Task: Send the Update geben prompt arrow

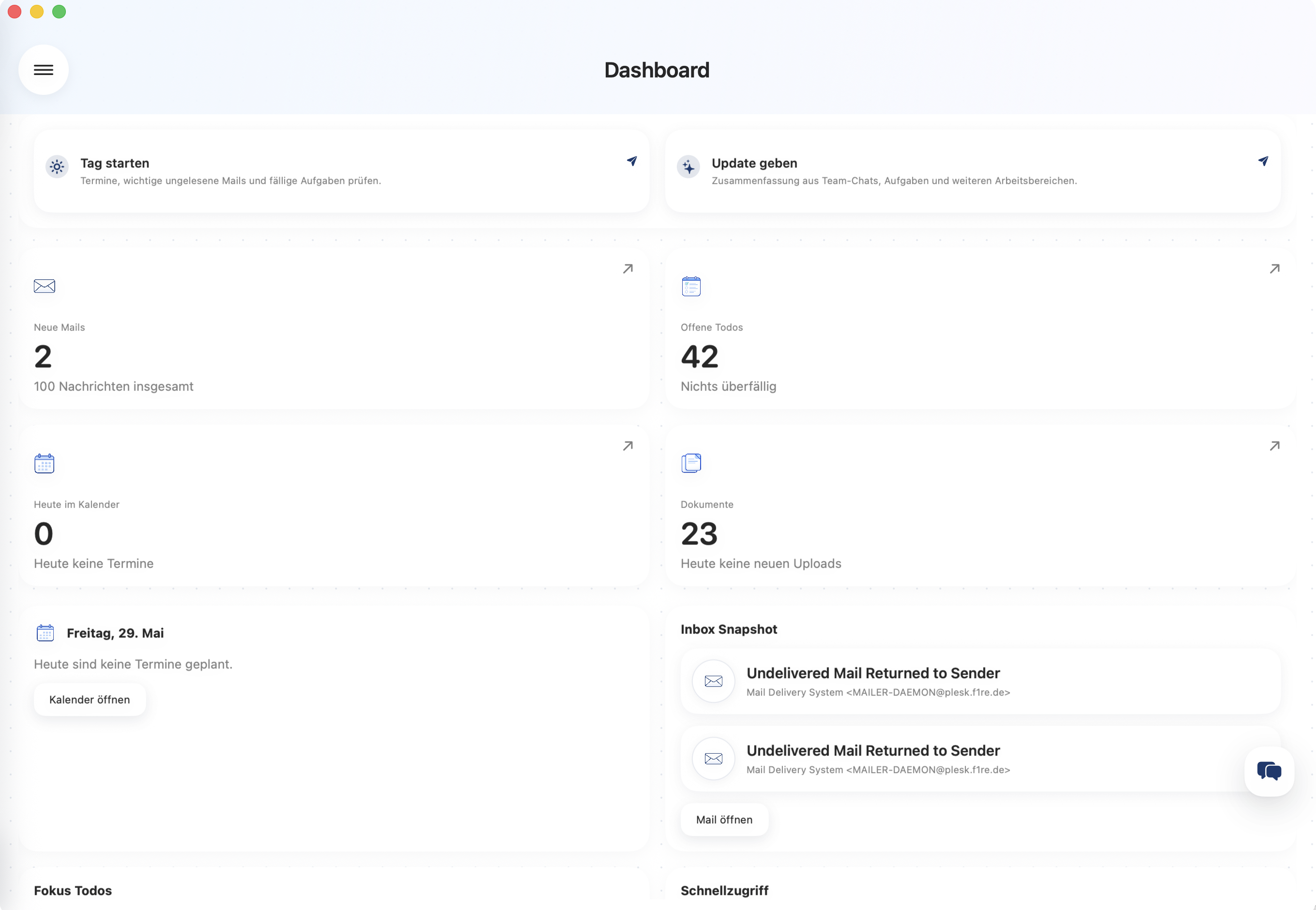Action: (1263, 161)
